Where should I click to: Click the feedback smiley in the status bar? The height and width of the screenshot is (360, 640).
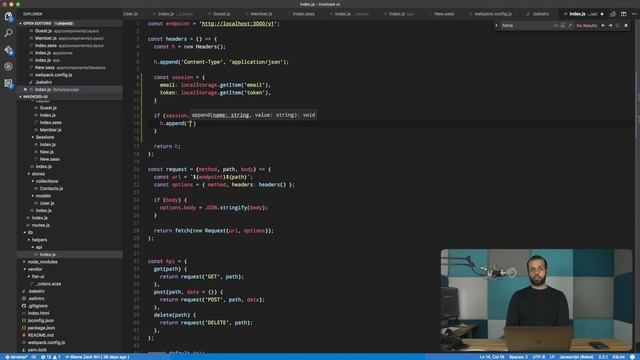[632, 357]
